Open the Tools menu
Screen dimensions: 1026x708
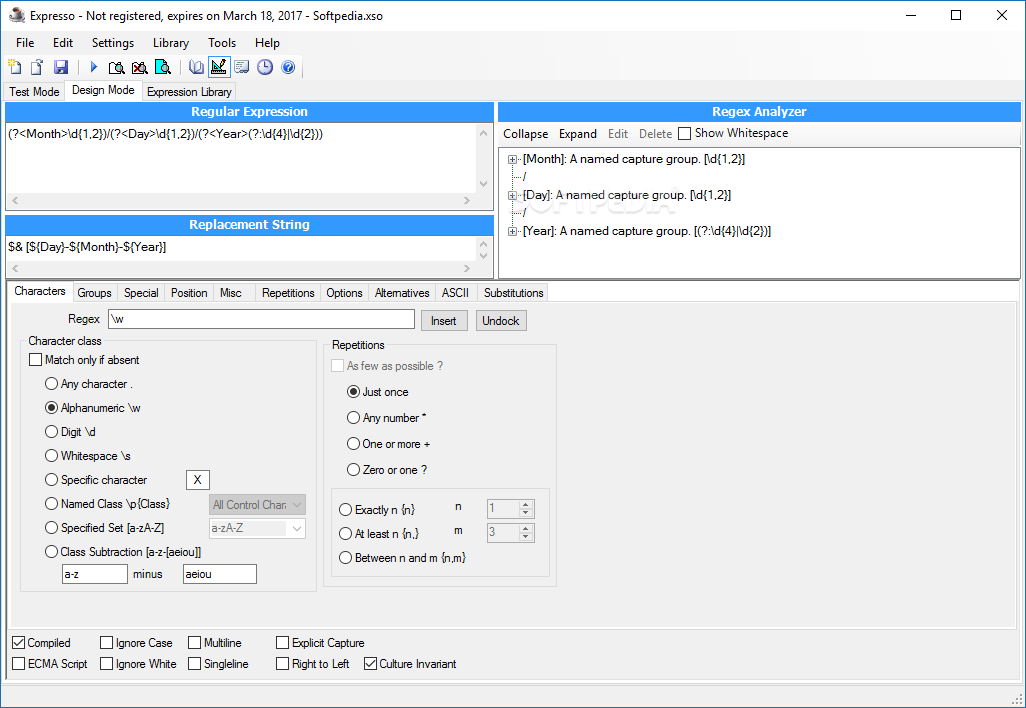pos(222,43)
